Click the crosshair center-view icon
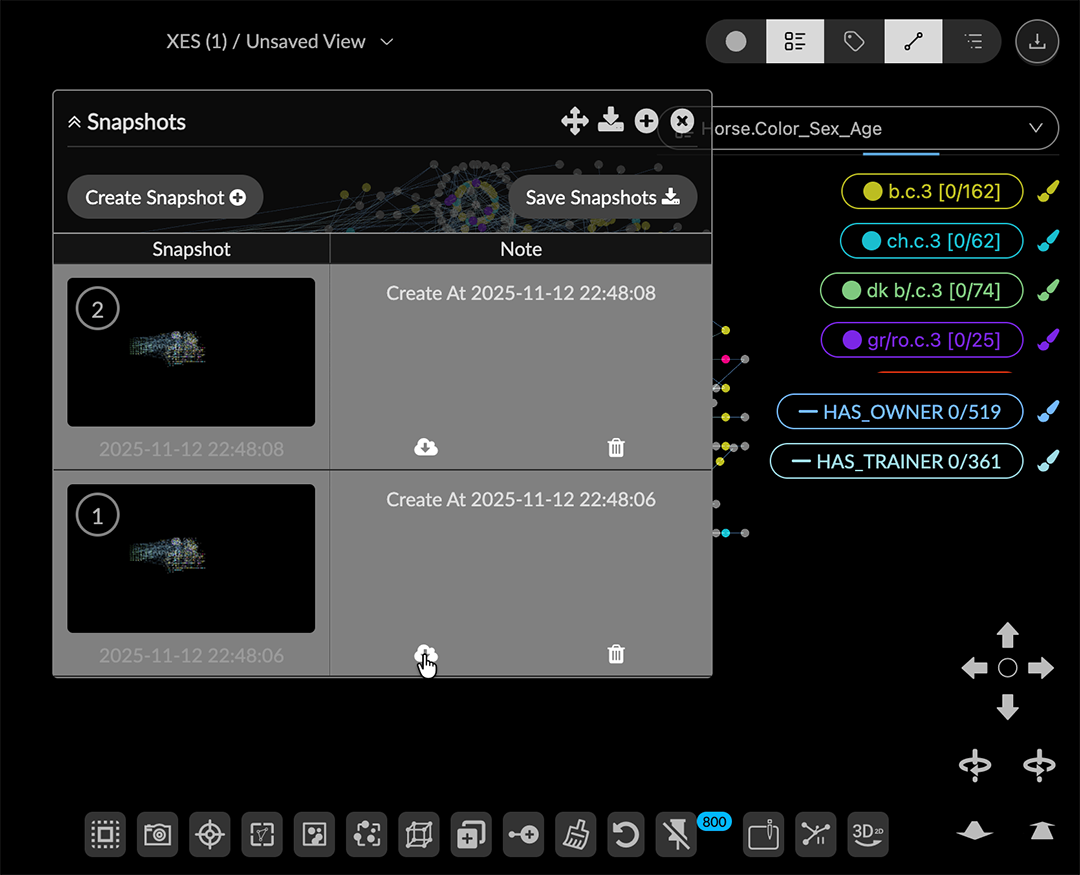Viewport: 1080px width, 875px height. click(x=210, y=834)
